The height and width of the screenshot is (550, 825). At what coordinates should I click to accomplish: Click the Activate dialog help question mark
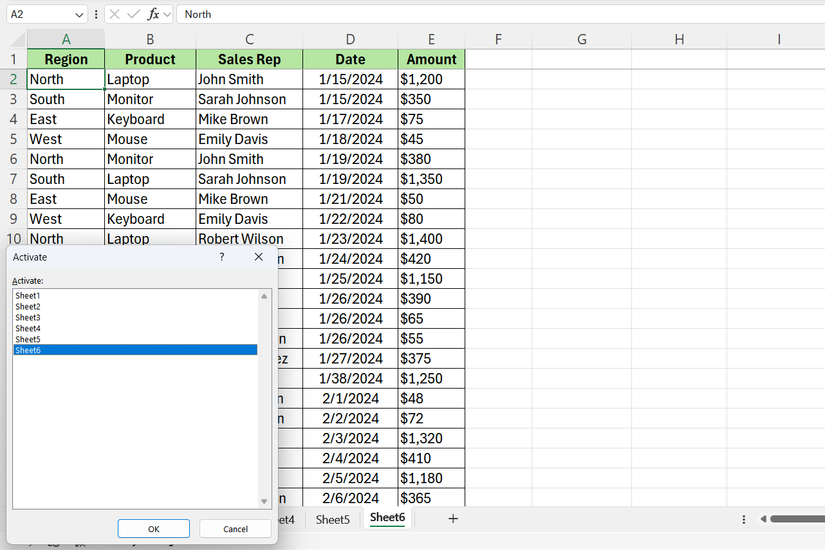click(x=222, y=257)
